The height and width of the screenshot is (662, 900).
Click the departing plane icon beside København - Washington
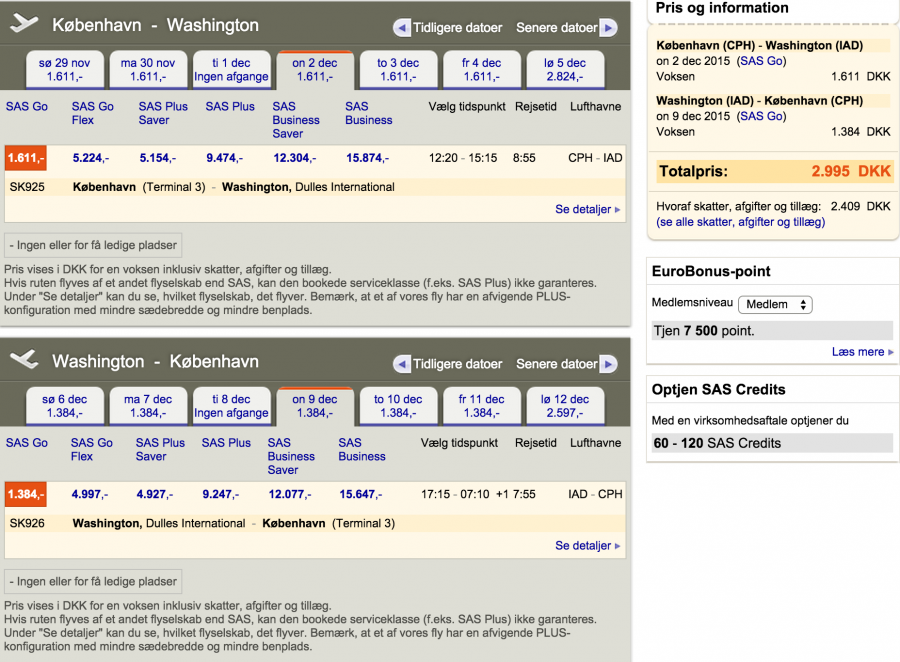[24, 24]
